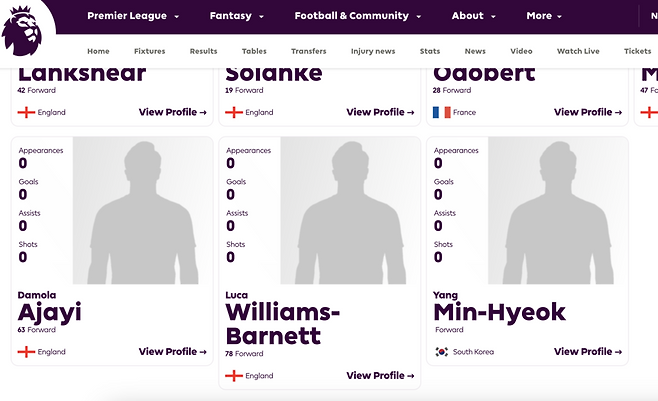This screenshot has width=658, height=401.
Task: Click England flag under Lankshear
Action: coord(26,112)
